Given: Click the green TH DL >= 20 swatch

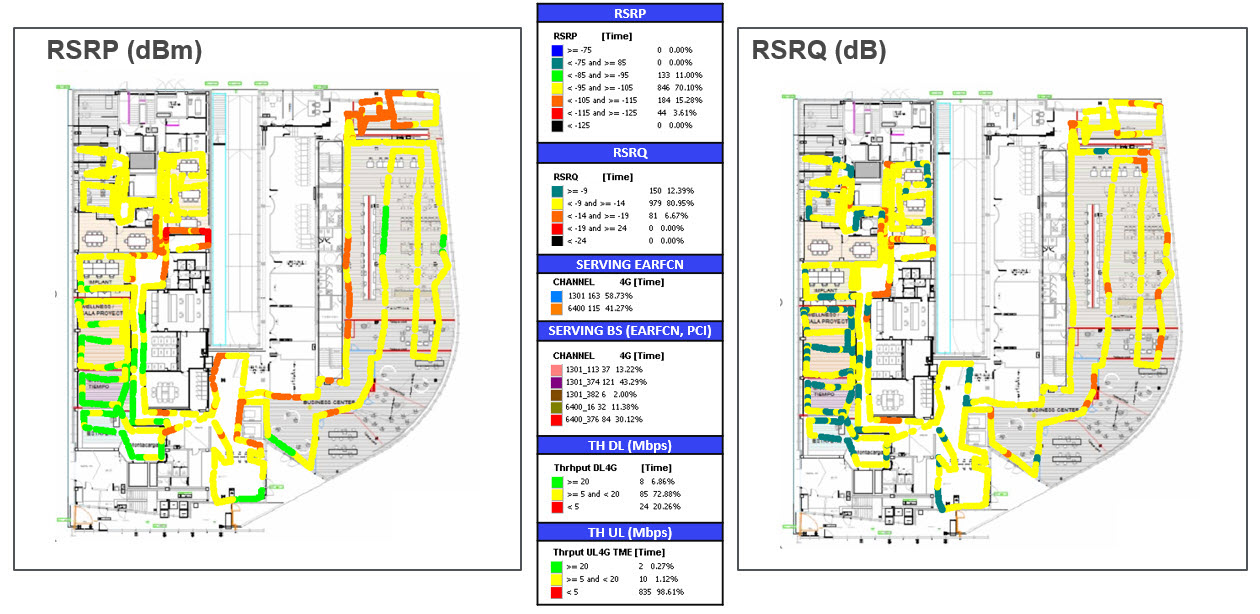Looking at the screenshot, I should point(557,481).
